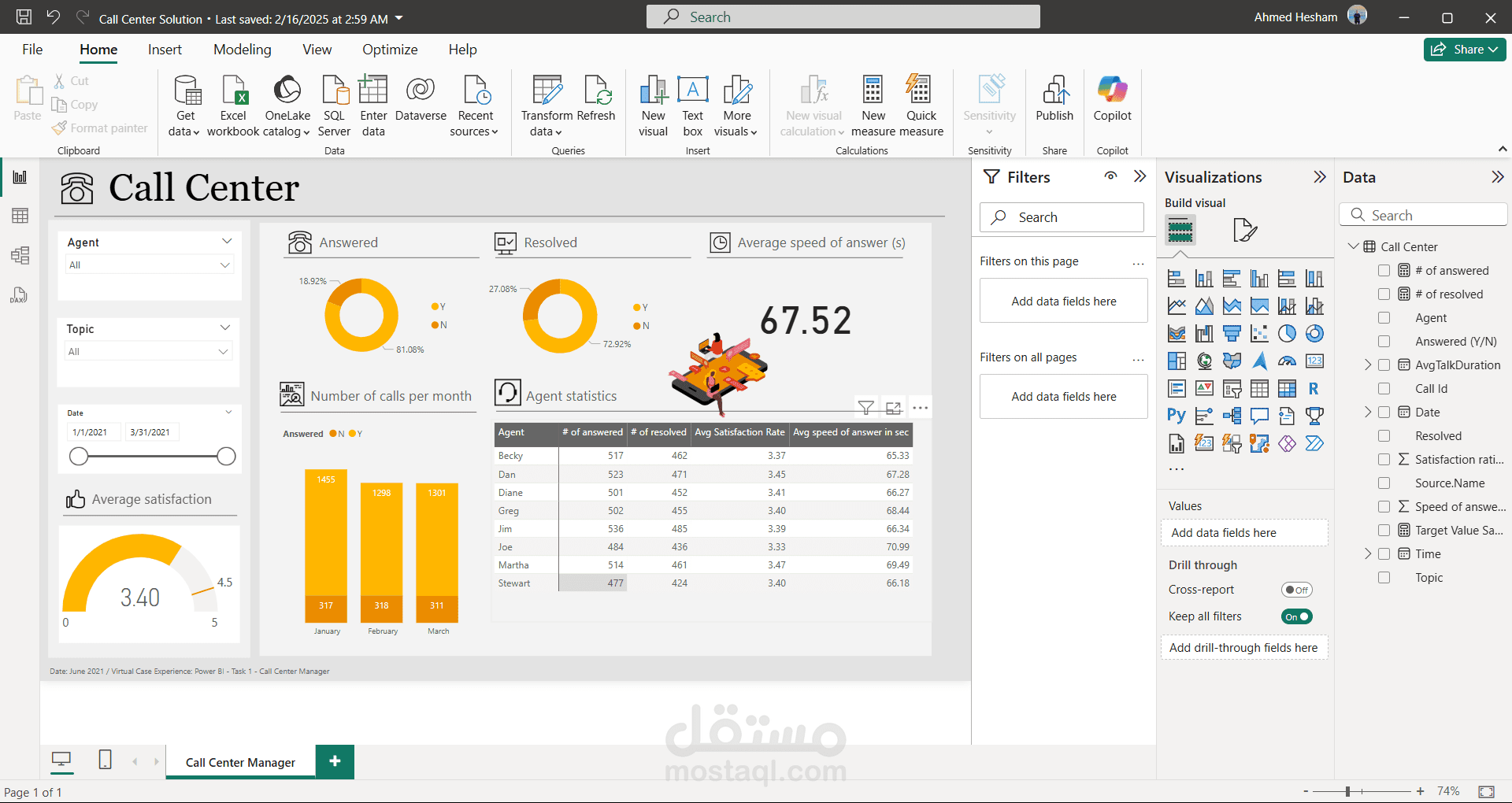The height and width of the screenshot is (803, 1512).
Task: Click More options on table visual
Action: [x=920, y=408]
